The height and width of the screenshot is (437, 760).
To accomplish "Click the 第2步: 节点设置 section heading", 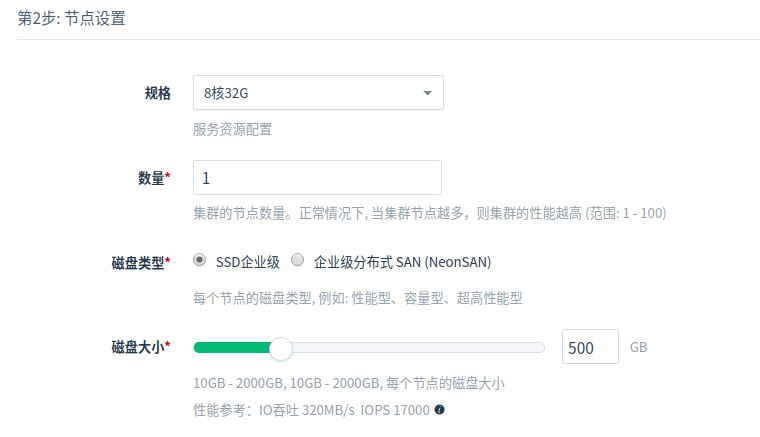I will (x=72, y=19).
